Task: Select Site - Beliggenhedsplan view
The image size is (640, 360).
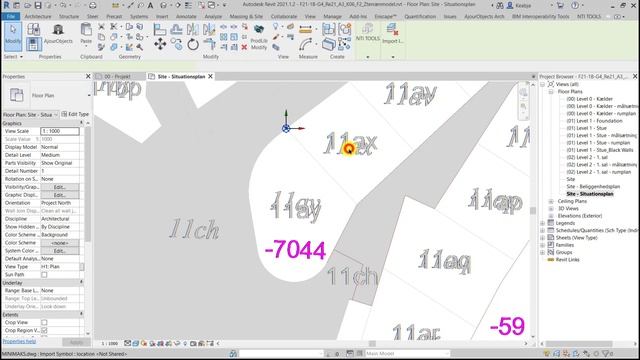Action: coord(593,187)
